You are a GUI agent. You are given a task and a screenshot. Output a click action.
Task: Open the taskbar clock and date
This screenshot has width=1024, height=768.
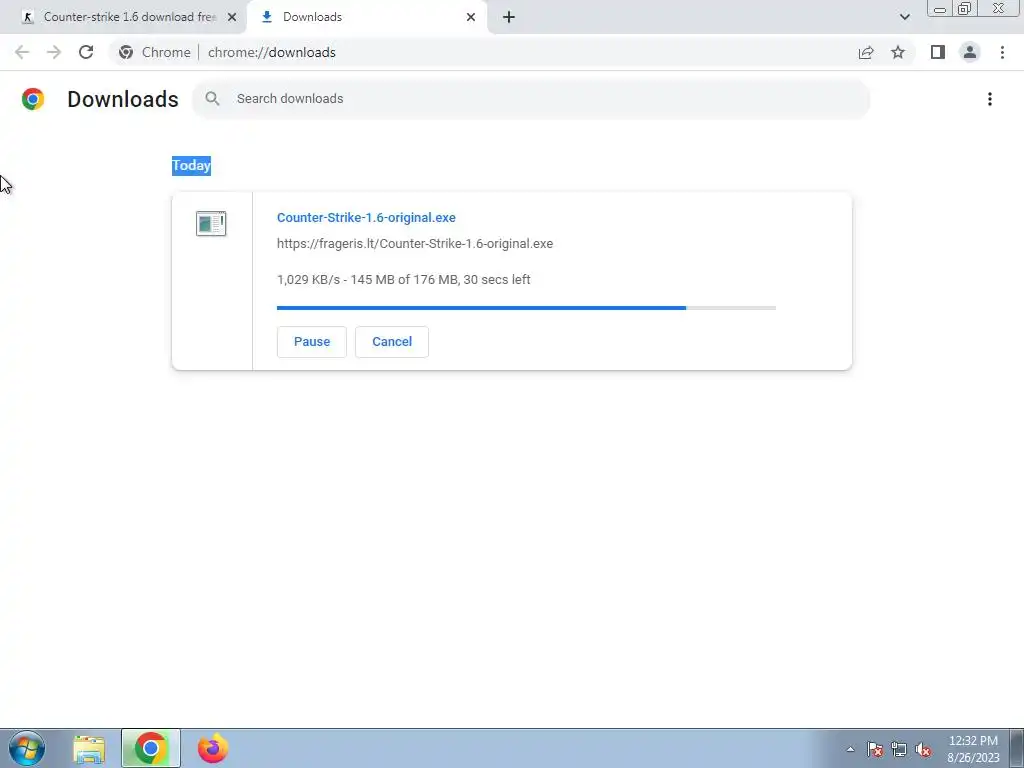click(973, 749)
